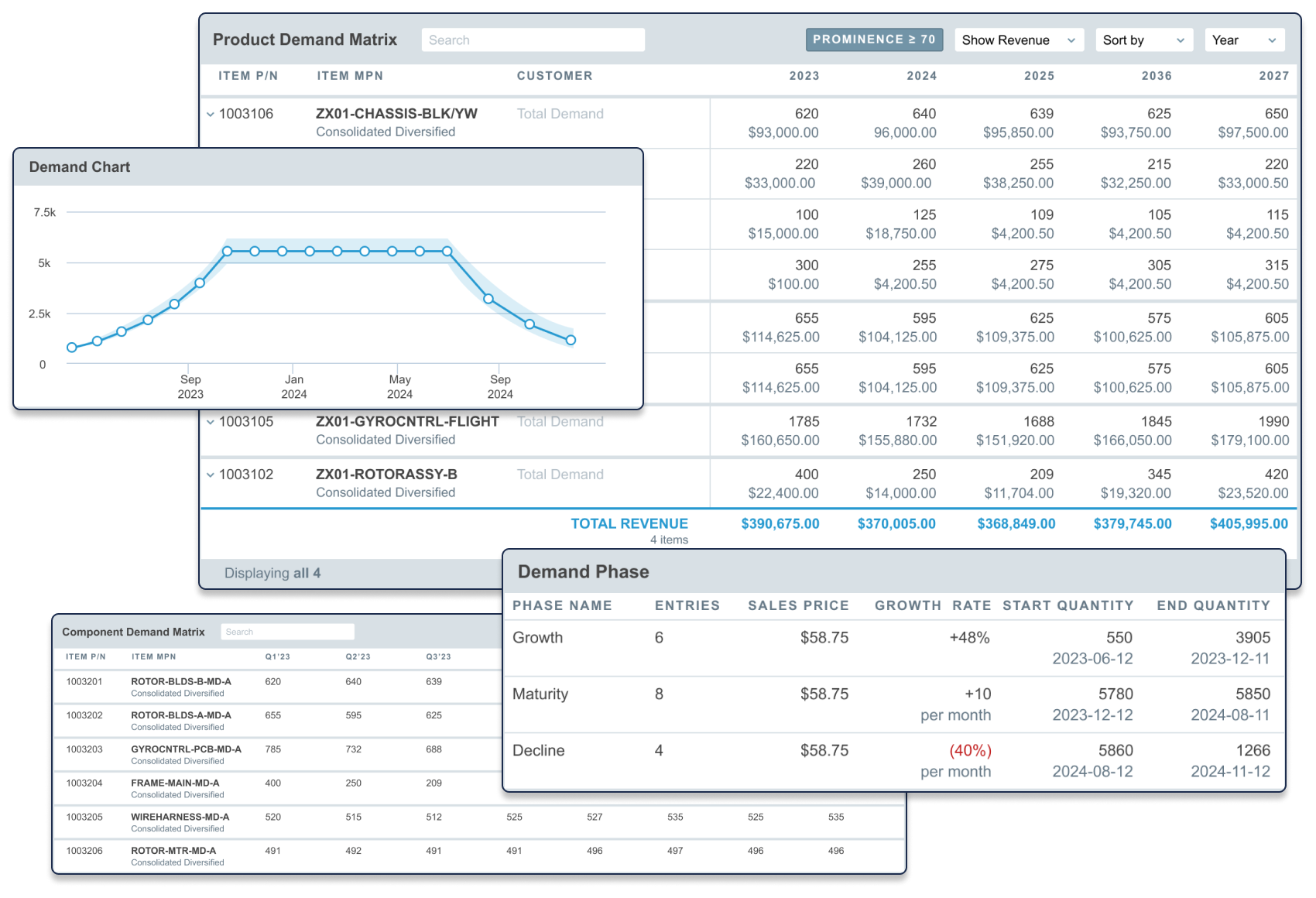Click the May 2024 axis label
Screen dimensions: 1316x898
[x=399, y=387]
